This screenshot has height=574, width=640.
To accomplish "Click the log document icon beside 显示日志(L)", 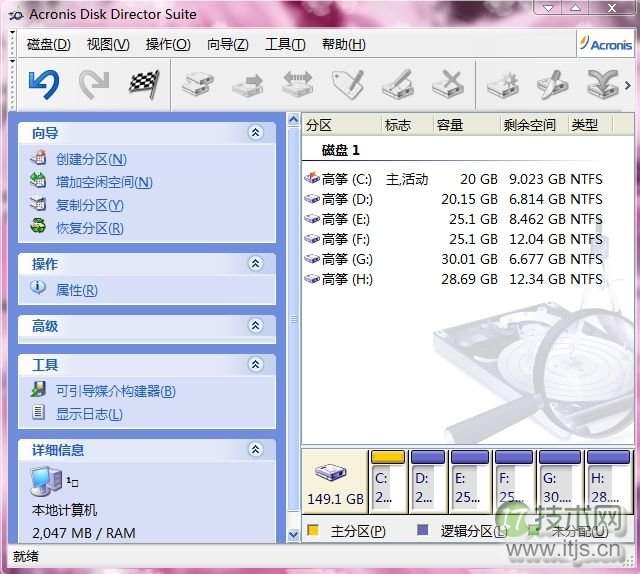I will point(38,412).
